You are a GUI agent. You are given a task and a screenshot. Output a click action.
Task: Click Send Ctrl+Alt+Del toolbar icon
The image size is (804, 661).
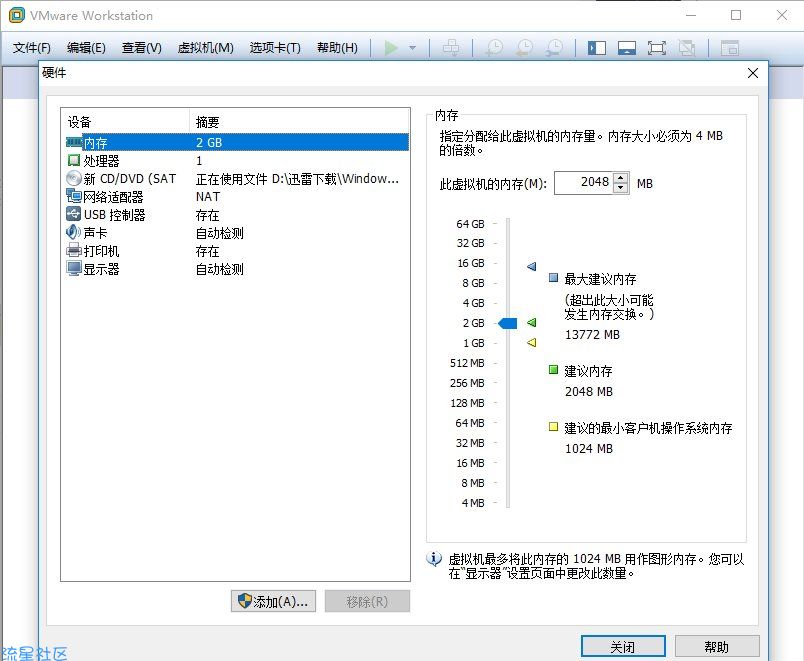[x=451, y=48]
